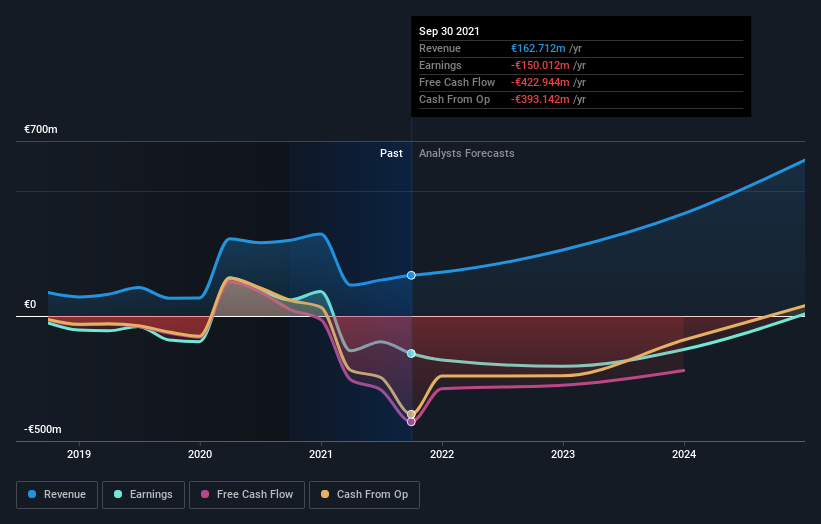Click the €700m y-axis label
This screenshot has width=821, height=524.
point(41,129)
